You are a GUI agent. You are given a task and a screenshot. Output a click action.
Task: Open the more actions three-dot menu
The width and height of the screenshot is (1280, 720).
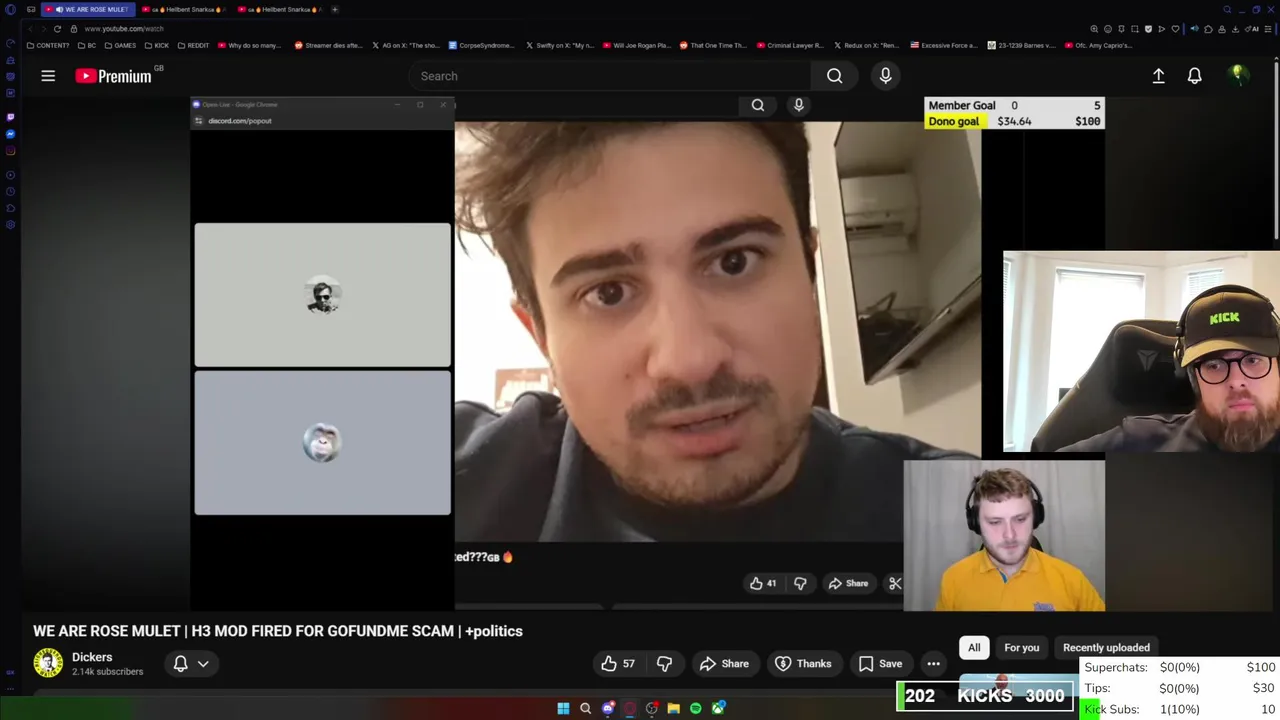pos(933,664)
